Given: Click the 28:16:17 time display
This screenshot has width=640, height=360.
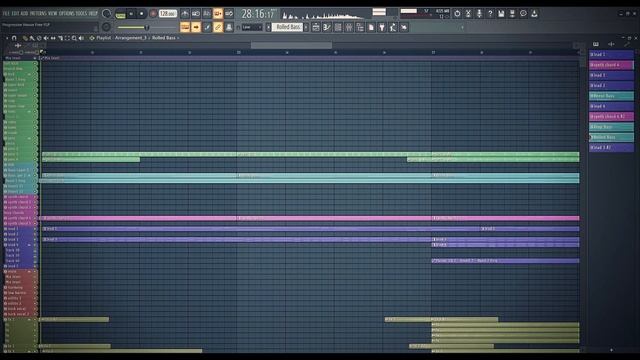Looking at the screenshot, I should [x=258, y=14].
